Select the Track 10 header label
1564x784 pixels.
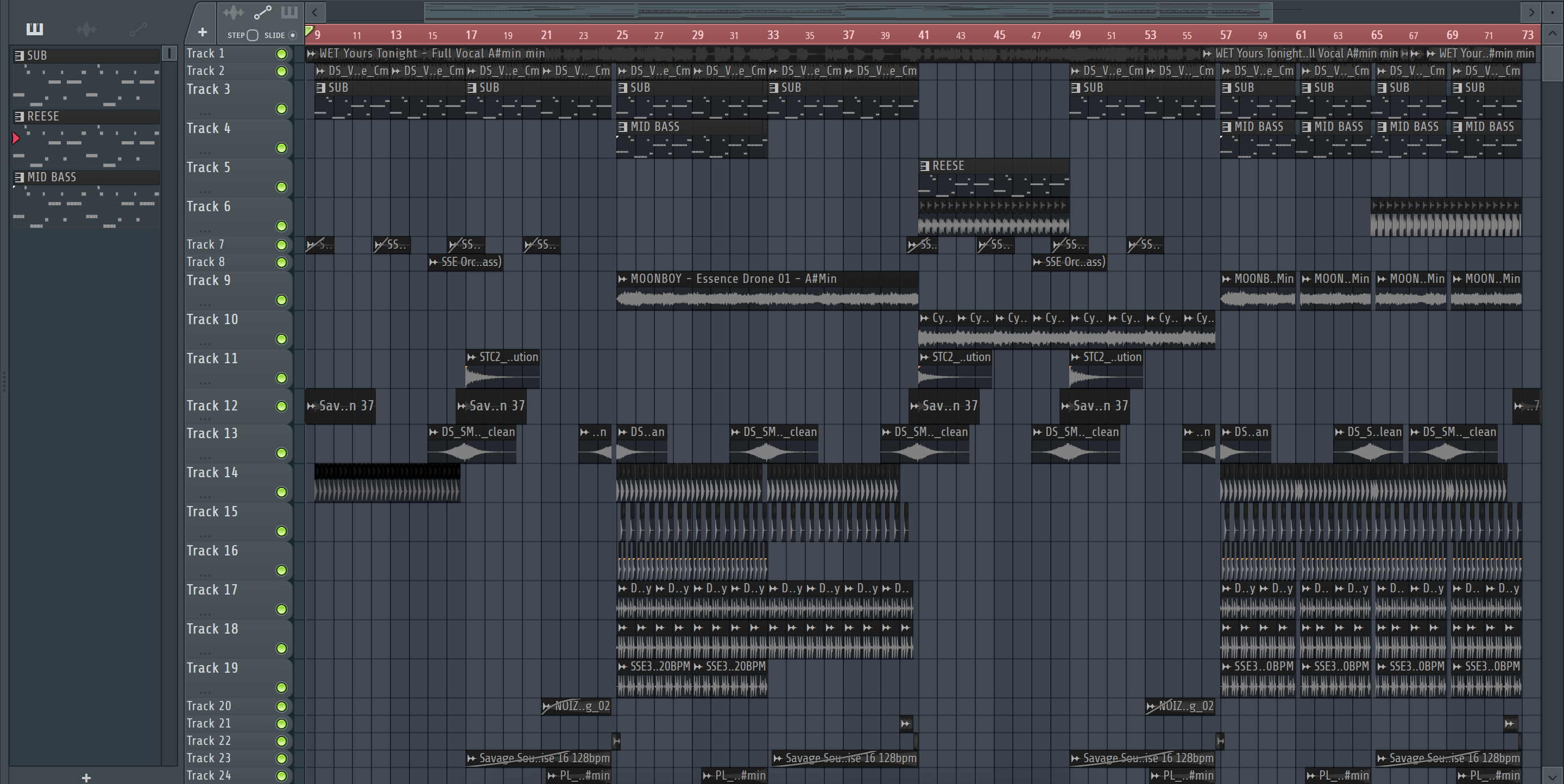pyautogui.click(x=212, y=319)
